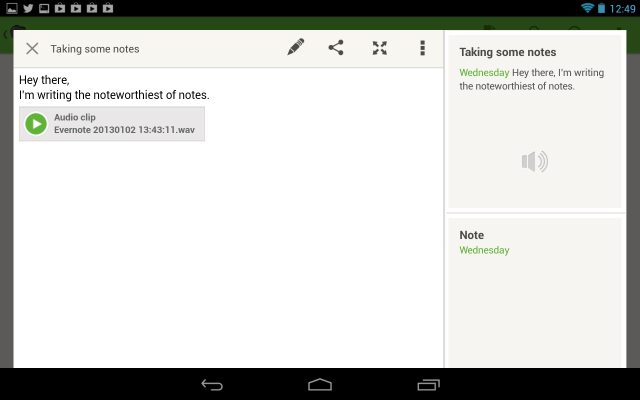Click the note title 'Taking some notes' in header
Screen dimensions: 640x400
click(95, 49)
